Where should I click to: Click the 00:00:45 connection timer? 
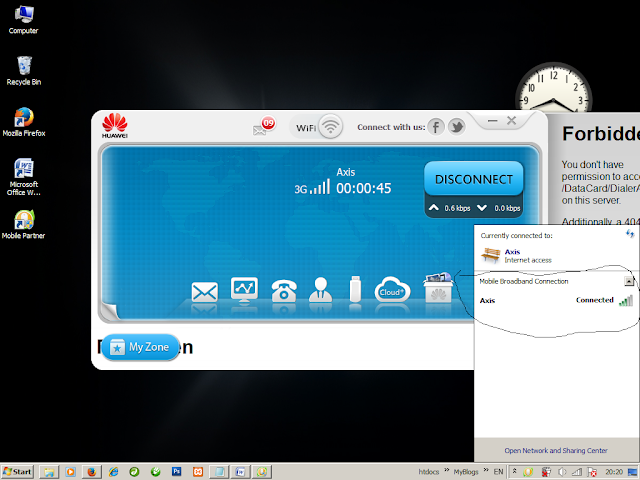click(363, 188)
